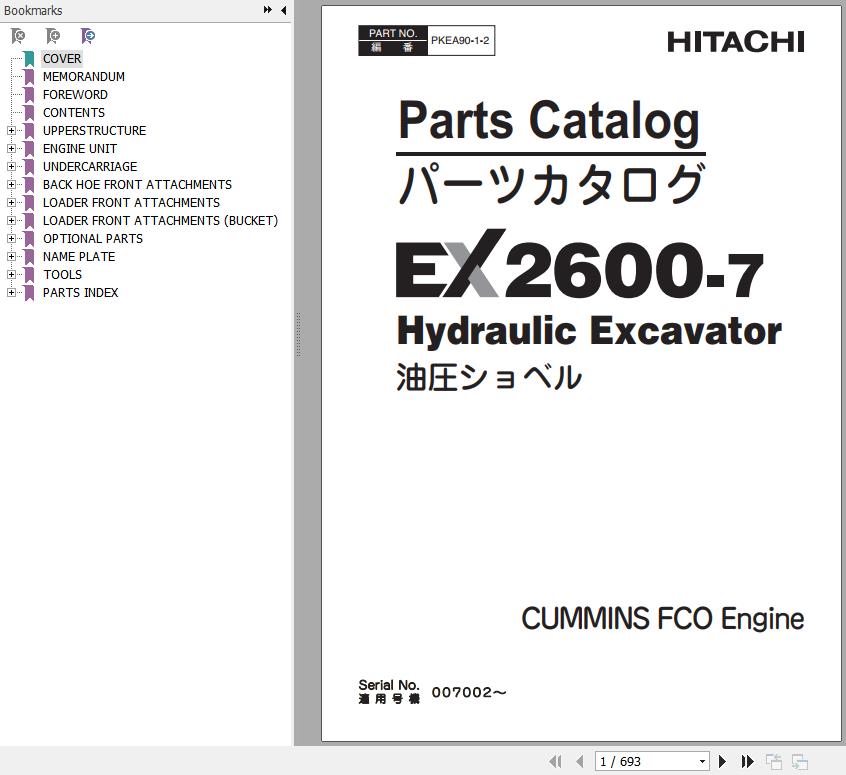Image resolution: width=846 pixels, height=775 pixels.
Task: Click the Parts Catalog heading on the page
Action: pos(549,122)
